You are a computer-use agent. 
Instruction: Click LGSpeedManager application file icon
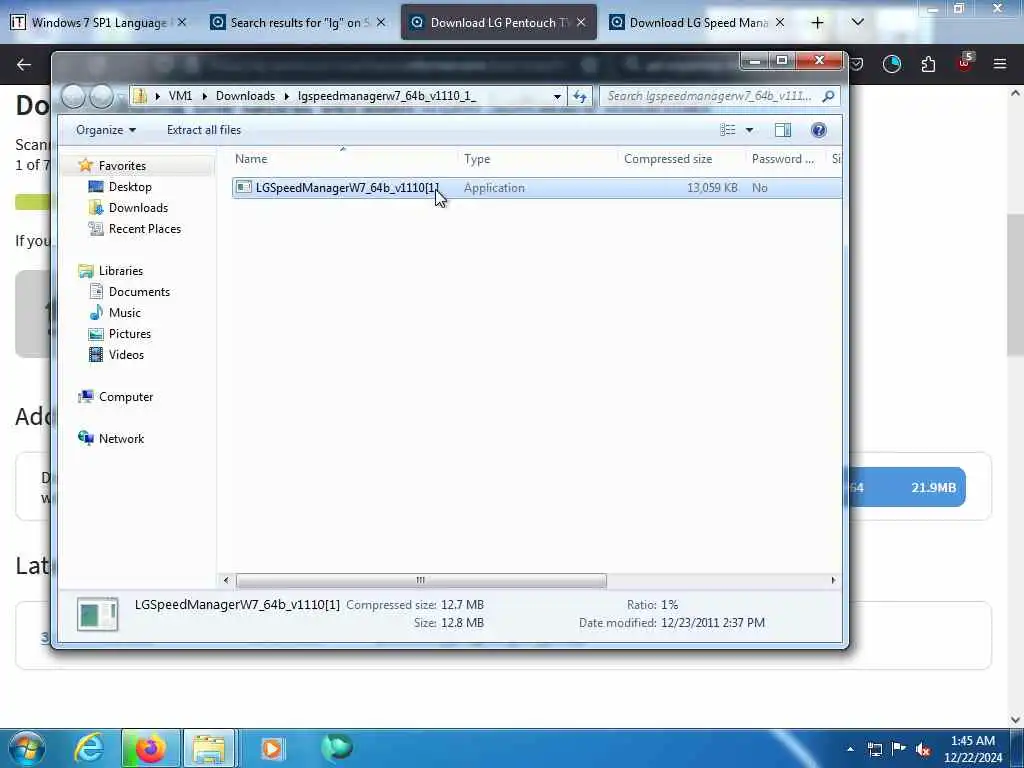[x=244, y=187]
